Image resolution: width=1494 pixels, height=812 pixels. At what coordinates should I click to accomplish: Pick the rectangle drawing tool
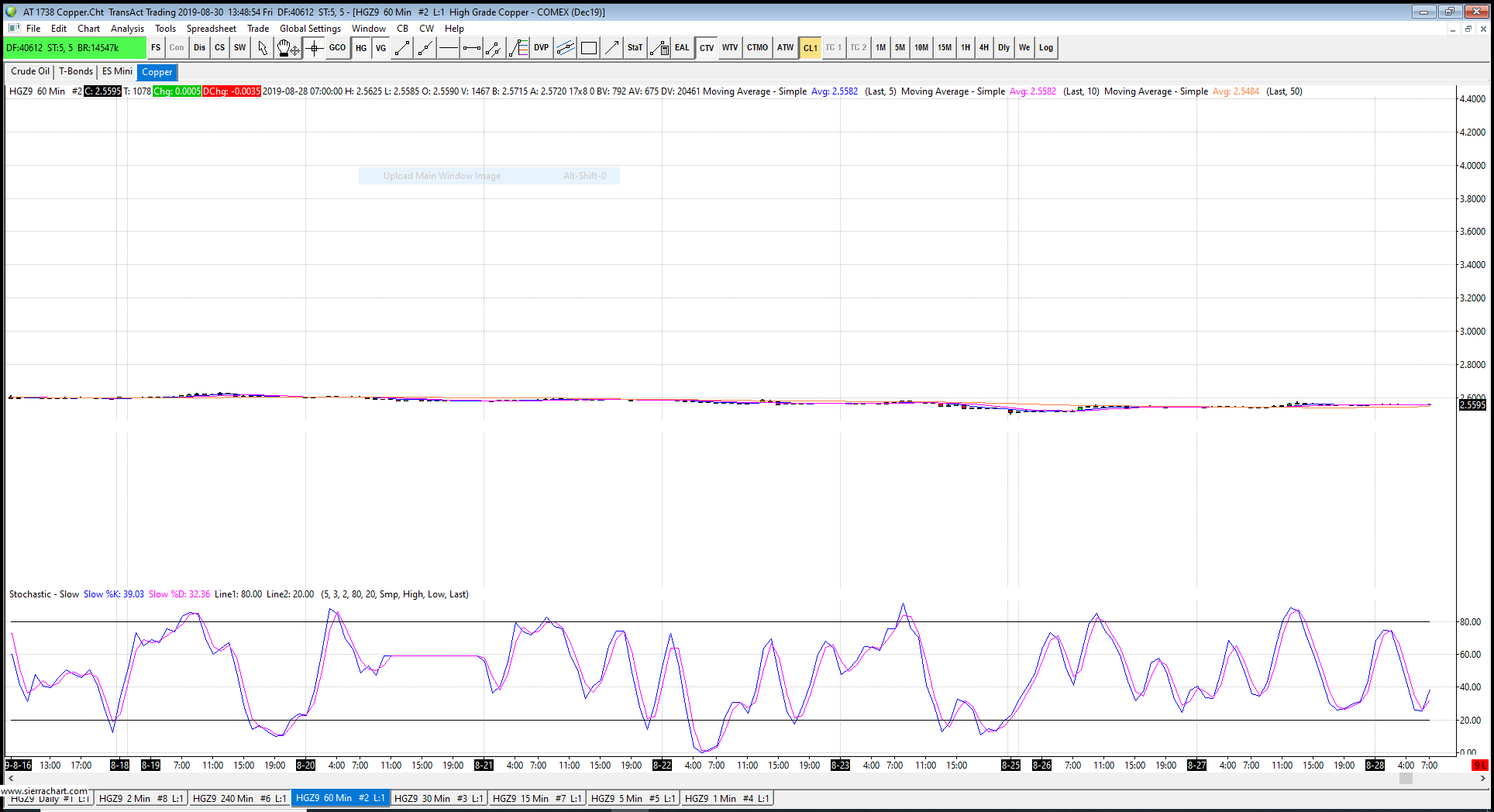(x=589, y=48)
